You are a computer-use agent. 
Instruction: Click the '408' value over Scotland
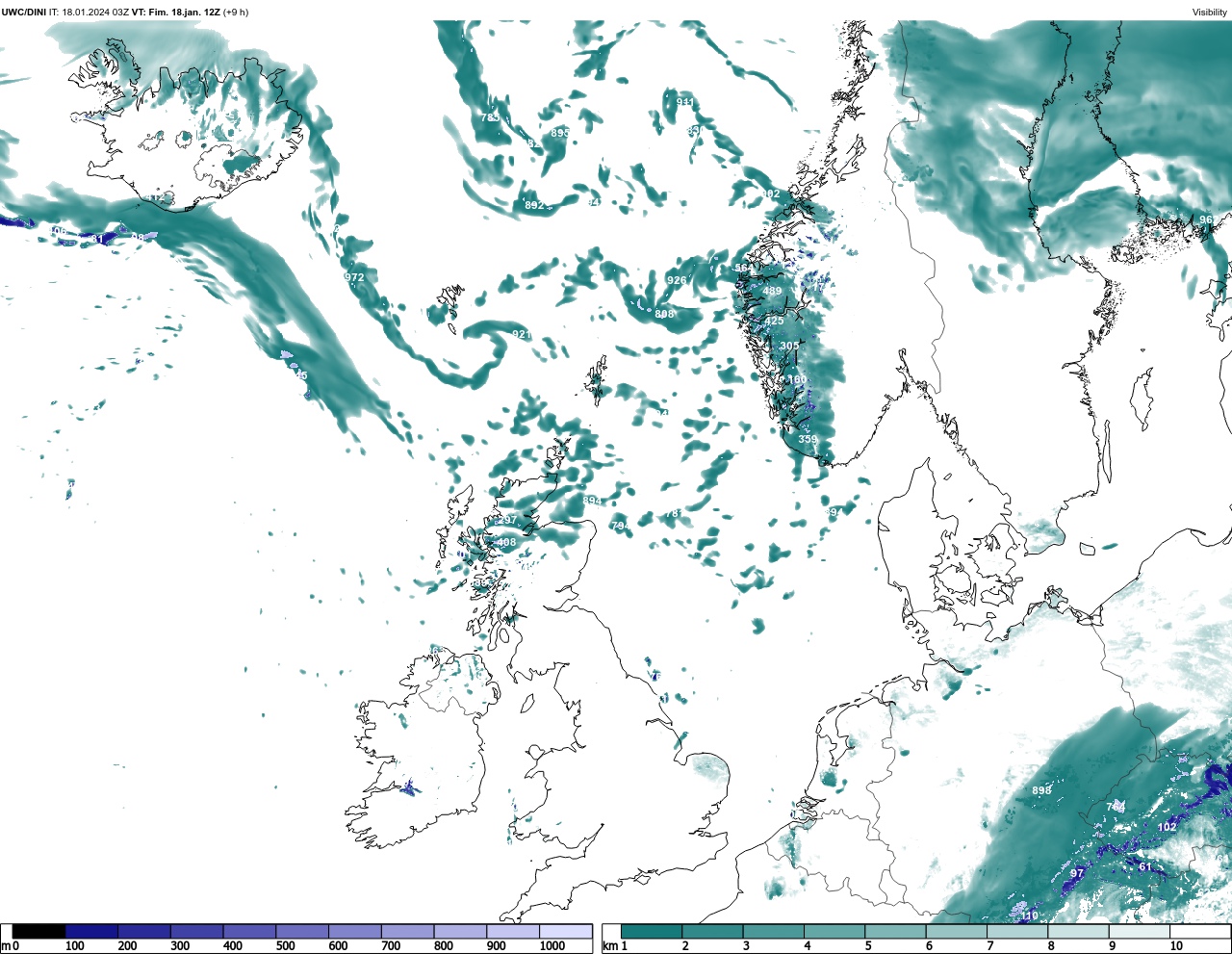506,543
